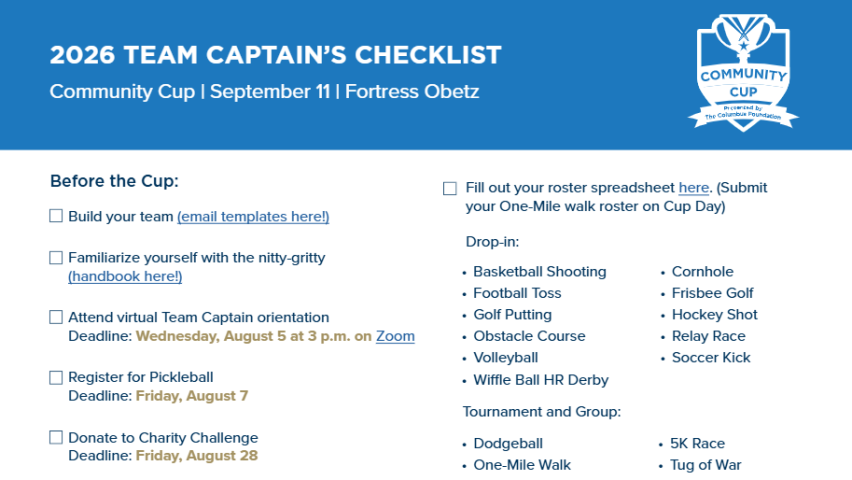The height and width of the screenshot is (480, 852).
Task: Select the Cornhole list item
Action: [703, 271]
